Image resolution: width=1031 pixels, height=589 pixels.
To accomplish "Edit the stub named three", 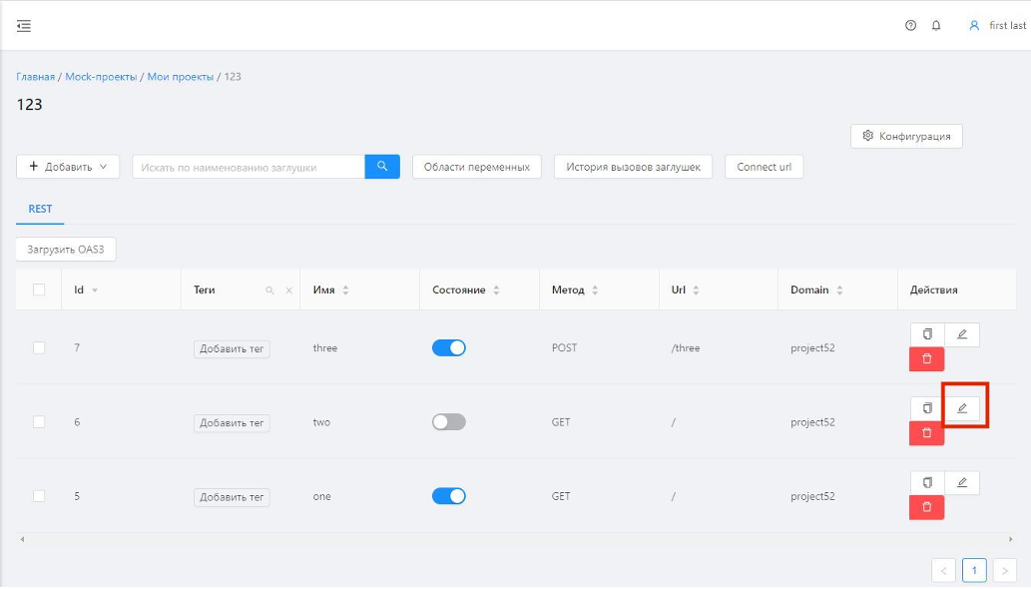I will point(962,335).
